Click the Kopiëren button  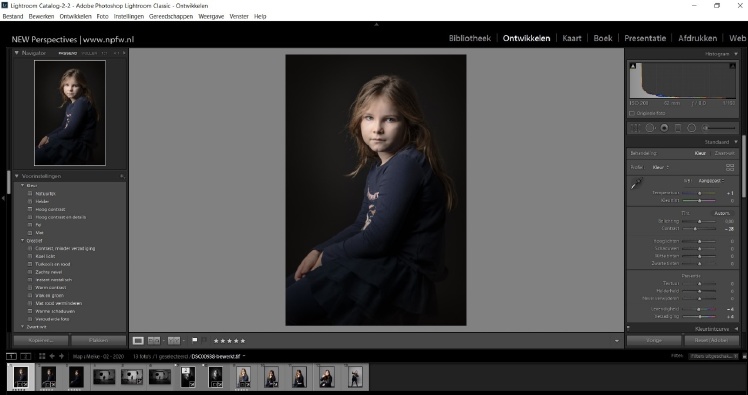click(x=41, y=341)
